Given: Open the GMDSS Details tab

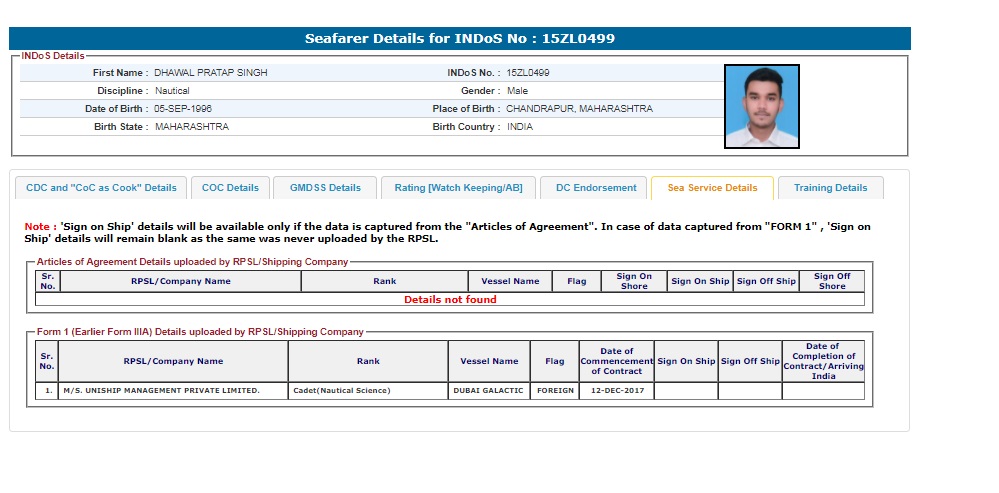Looking at the screenshot, I should [325, 188].
